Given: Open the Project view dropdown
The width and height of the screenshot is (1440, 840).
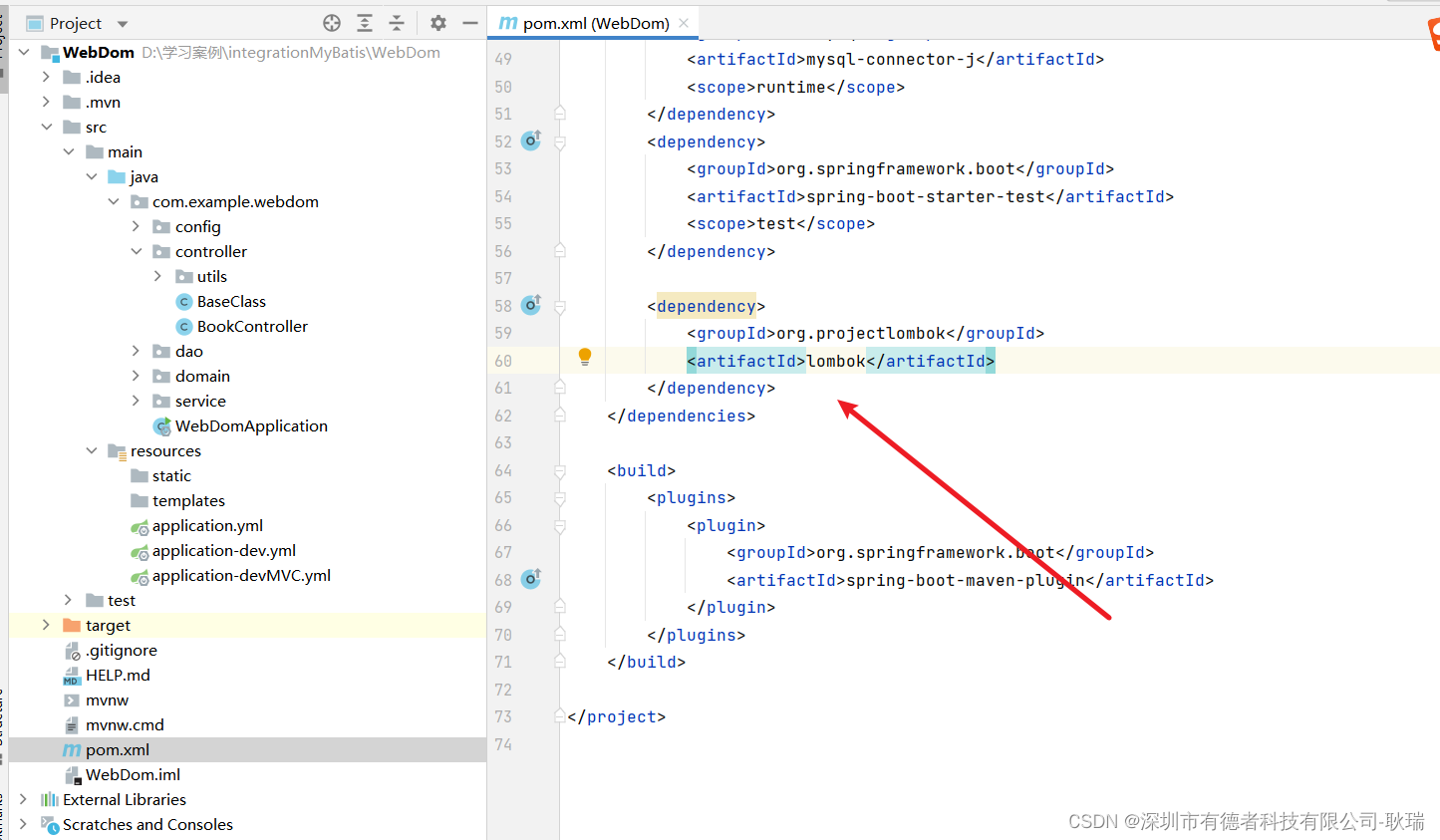Looking at the screenshot, I should pyautogui.click(x=123, y=24).
